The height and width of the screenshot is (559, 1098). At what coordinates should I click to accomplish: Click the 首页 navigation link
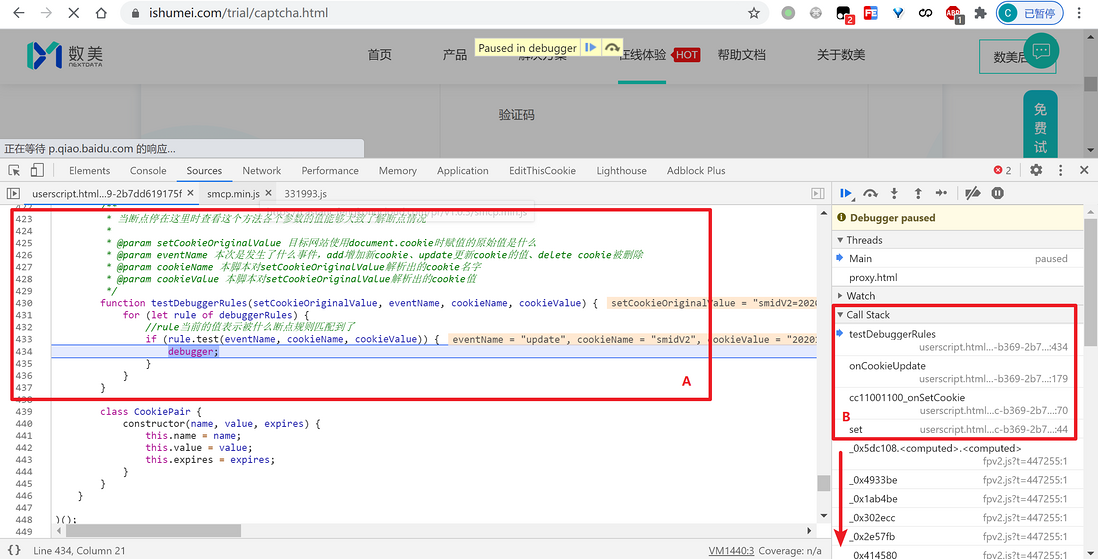coord(380,55)
